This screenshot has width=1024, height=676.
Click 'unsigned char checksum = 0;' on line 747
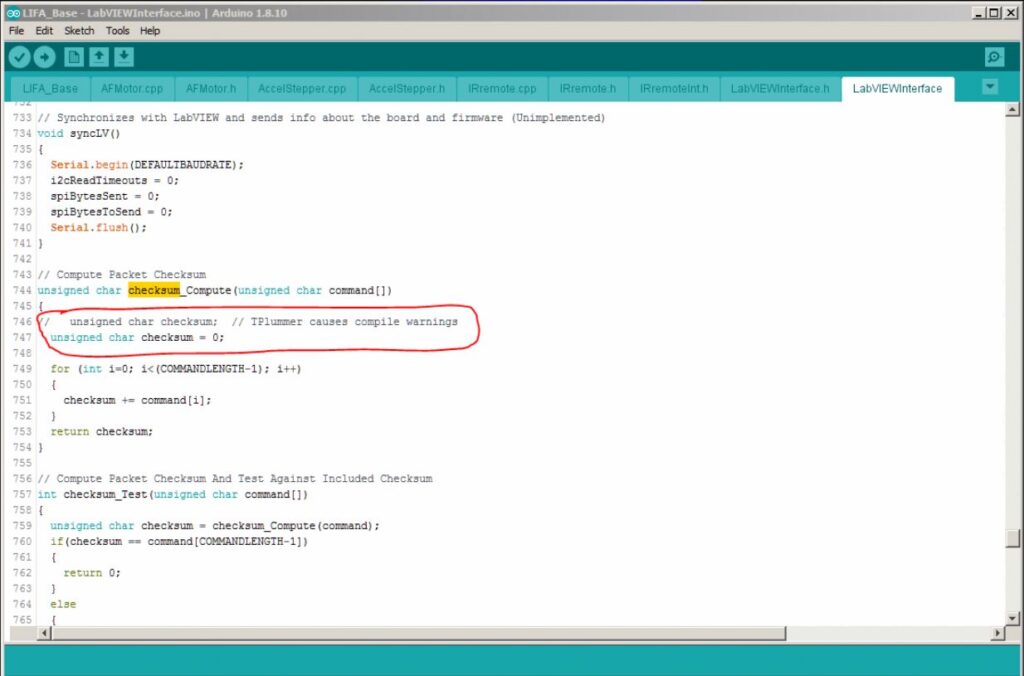(x=137, y=337)
